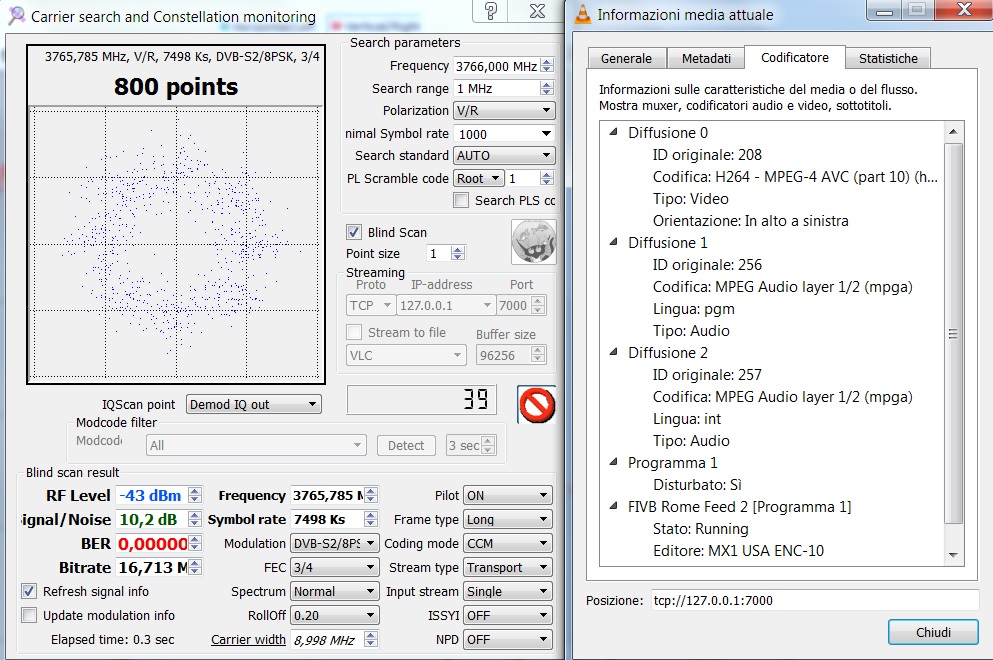Open the Search standard AUTO dropdown
Viewport: 993px width, 660px height.
coord(504,156)
